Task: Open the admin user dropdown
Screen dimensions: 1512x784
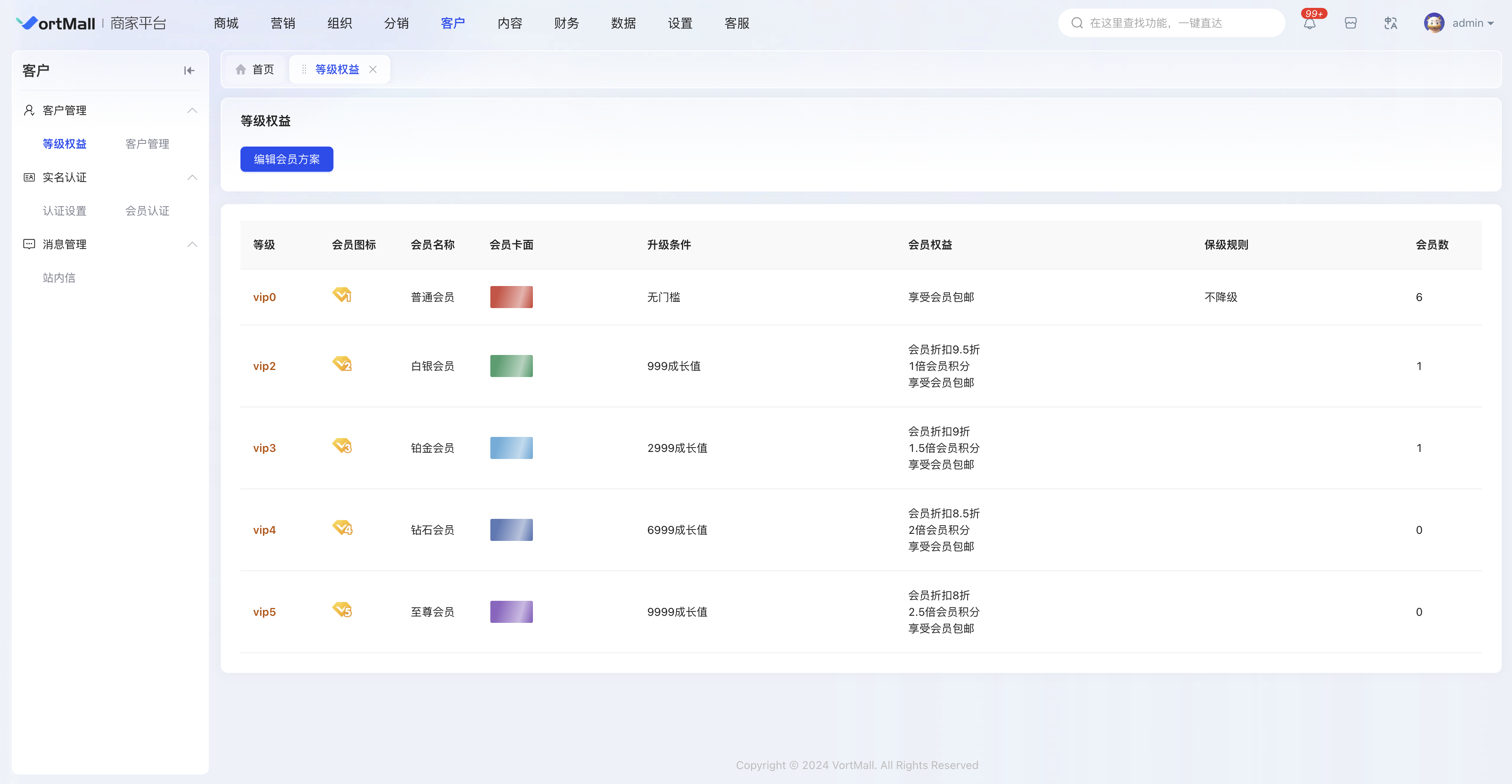Action: (1473, 24)
